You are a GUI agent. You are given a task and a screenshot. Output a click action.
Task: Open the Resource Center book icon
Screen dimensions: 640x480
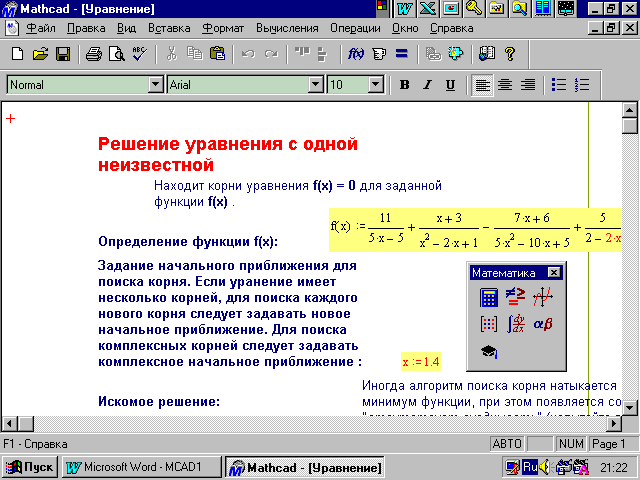point(487,54)
